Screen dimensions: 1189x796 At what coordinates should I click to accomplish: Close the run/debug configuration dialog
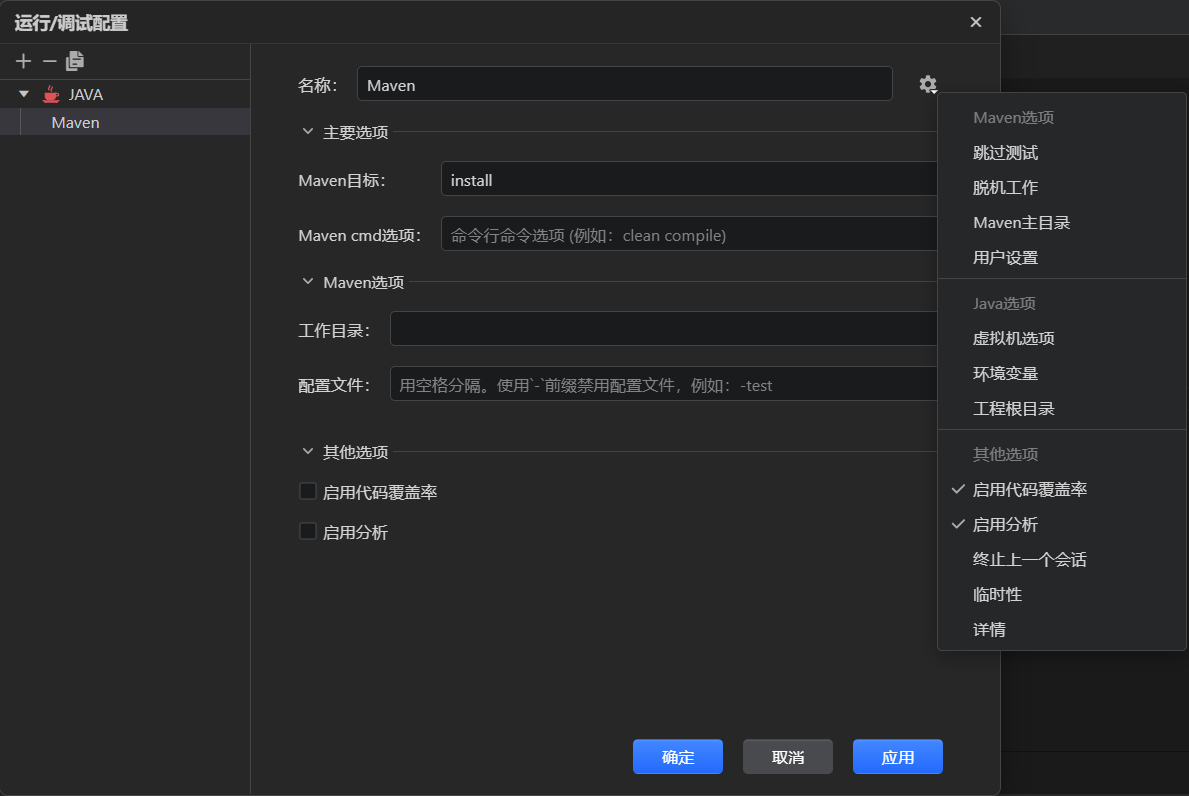[976, 22]
